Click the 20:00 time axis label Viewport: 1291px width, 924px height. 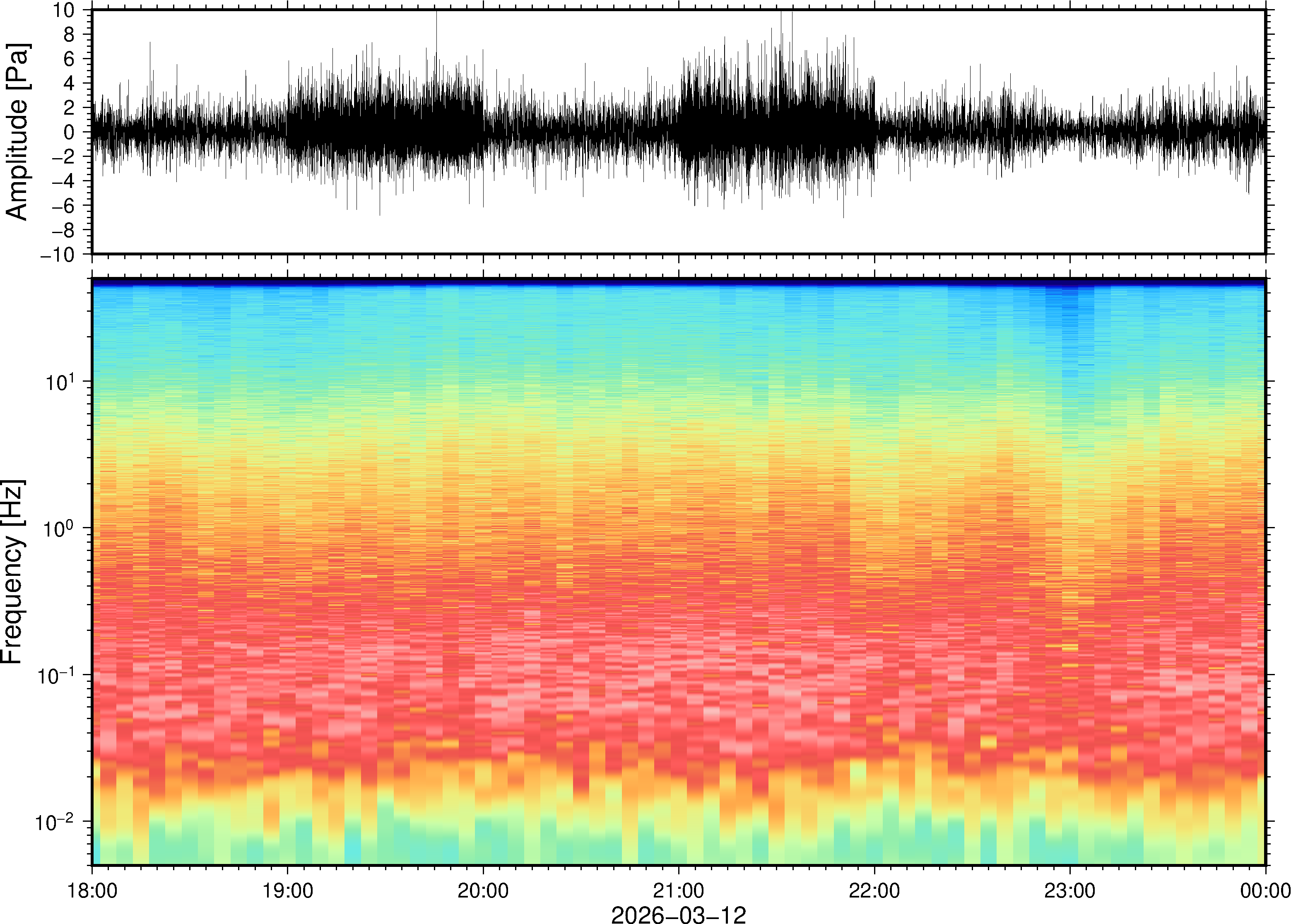483,890
